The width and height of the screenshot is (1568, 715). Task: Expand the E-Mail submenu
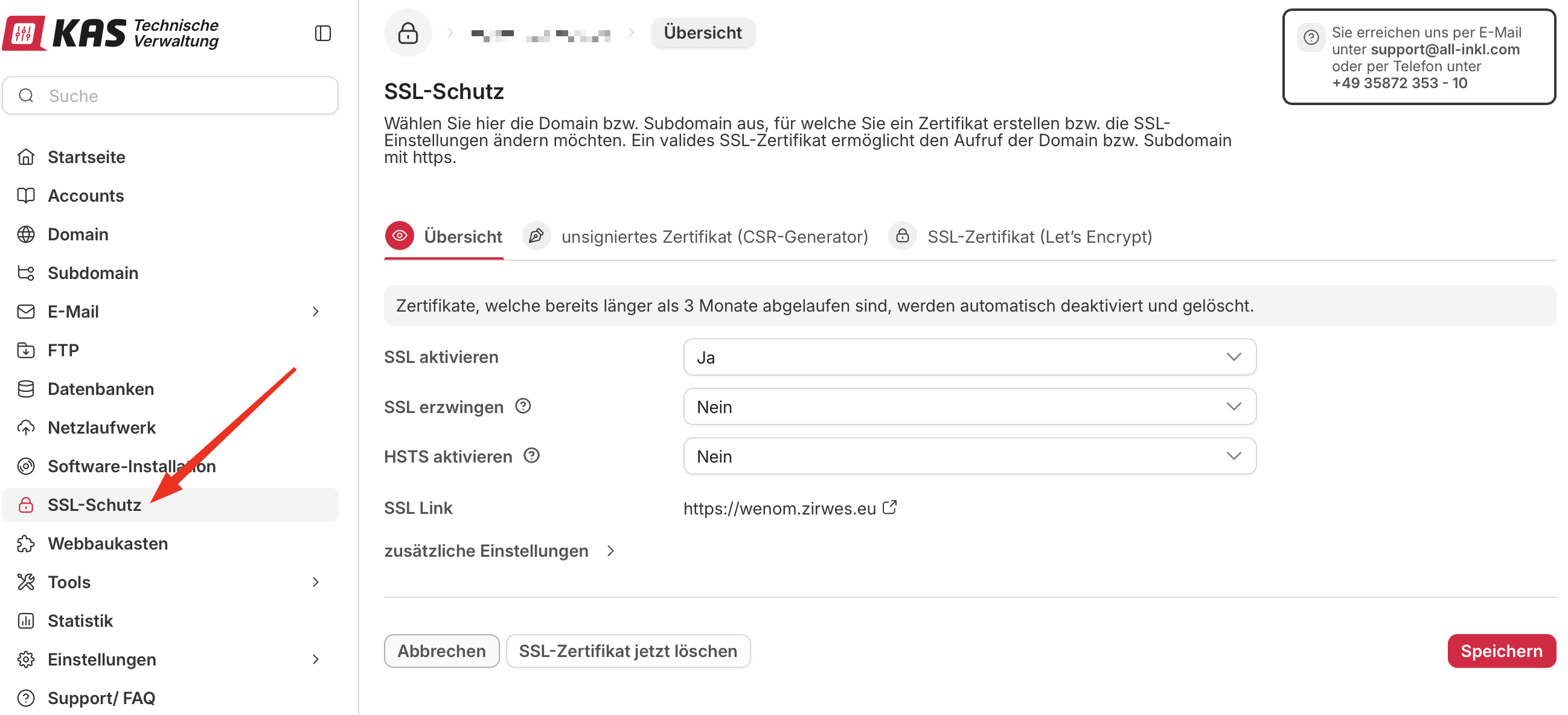pos(316,311)
